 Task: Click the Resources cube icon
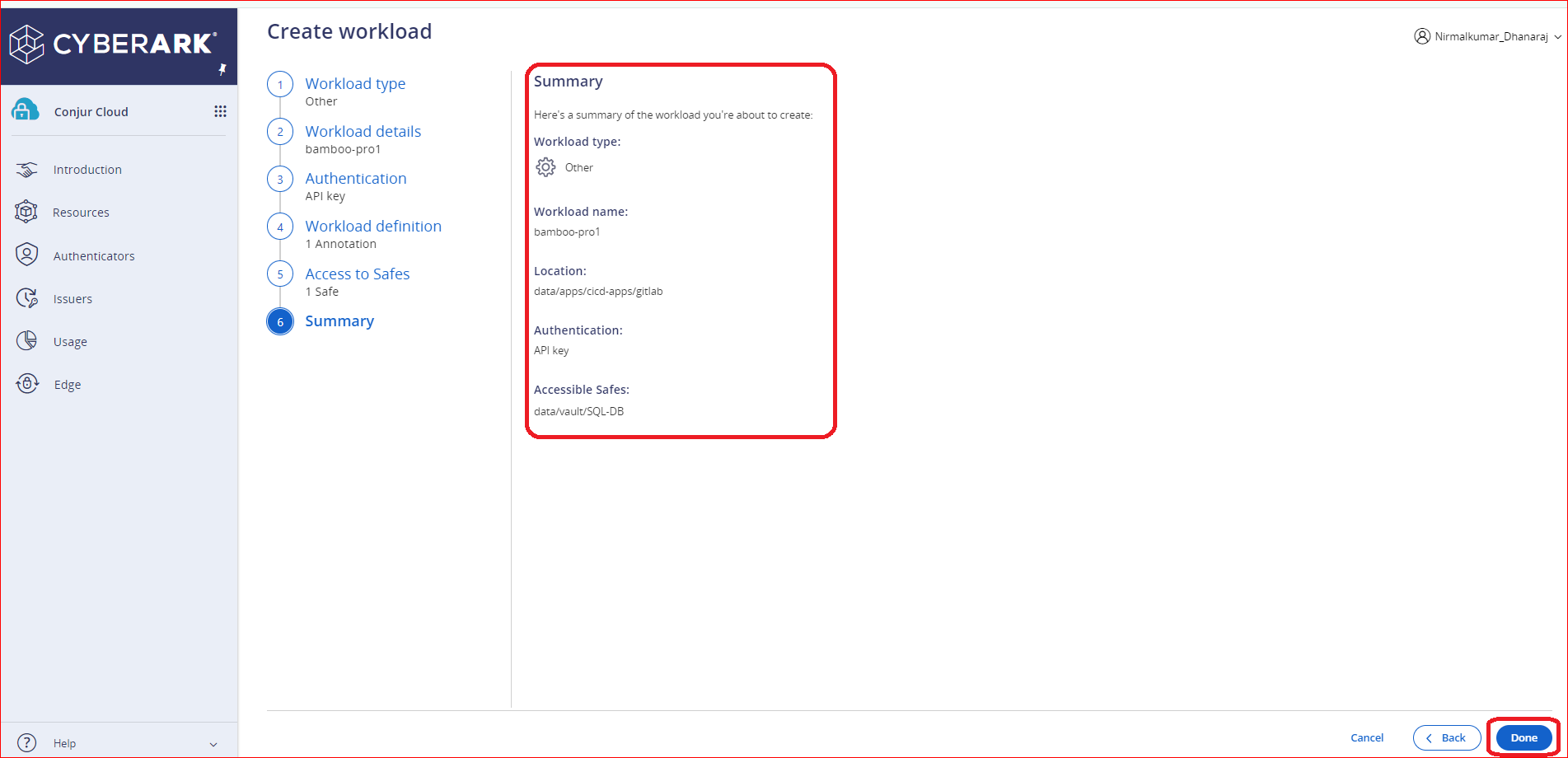tap(26, 212)
